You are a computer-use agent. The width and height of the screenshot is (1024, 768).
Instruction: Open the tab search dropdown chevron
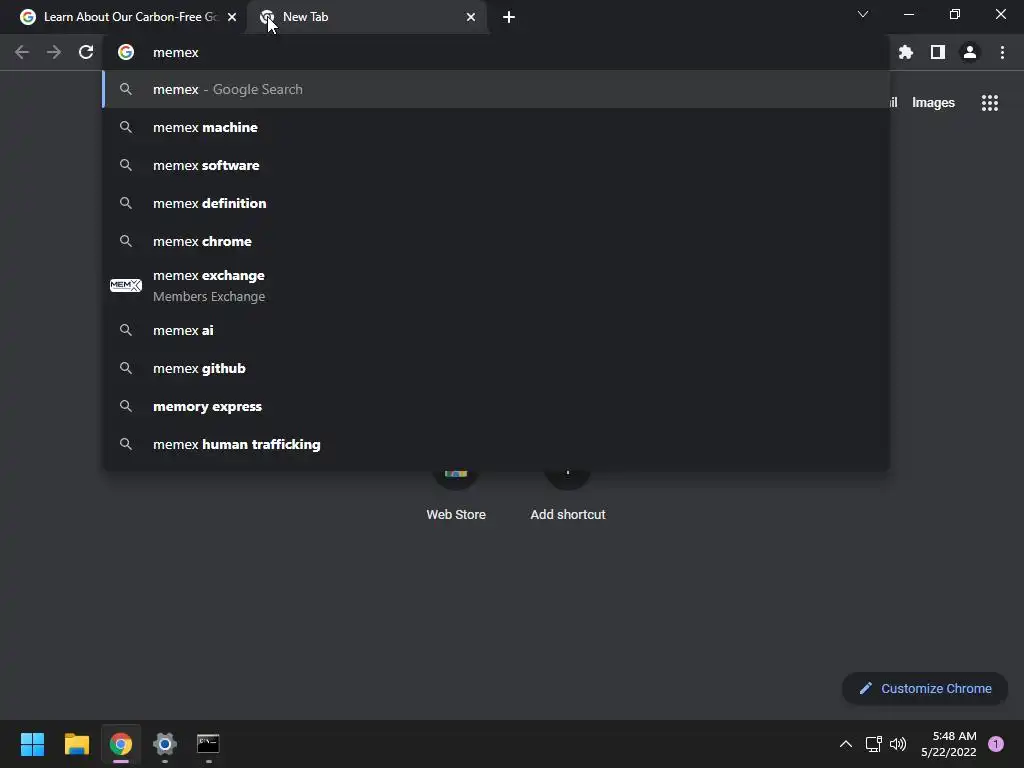coord(863,14)
